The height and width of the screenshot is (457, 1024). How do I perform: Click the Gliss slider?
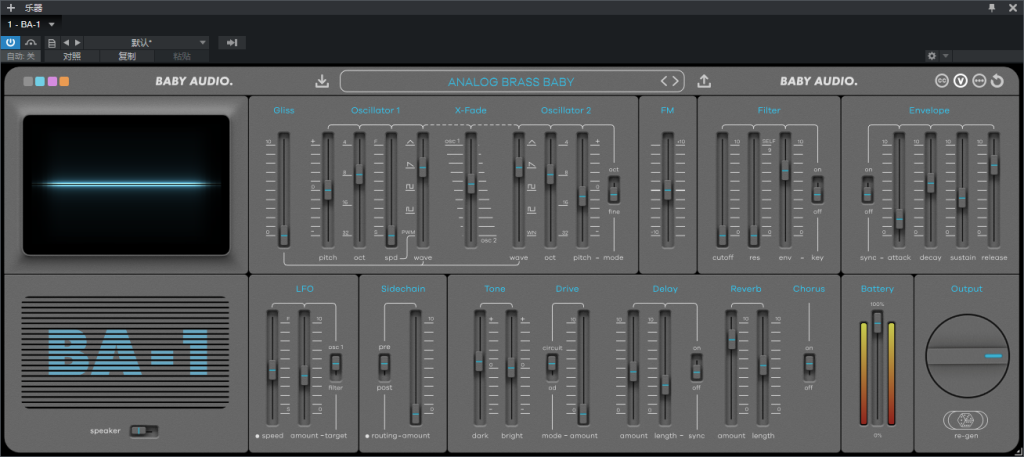click(x=283, y=189)
